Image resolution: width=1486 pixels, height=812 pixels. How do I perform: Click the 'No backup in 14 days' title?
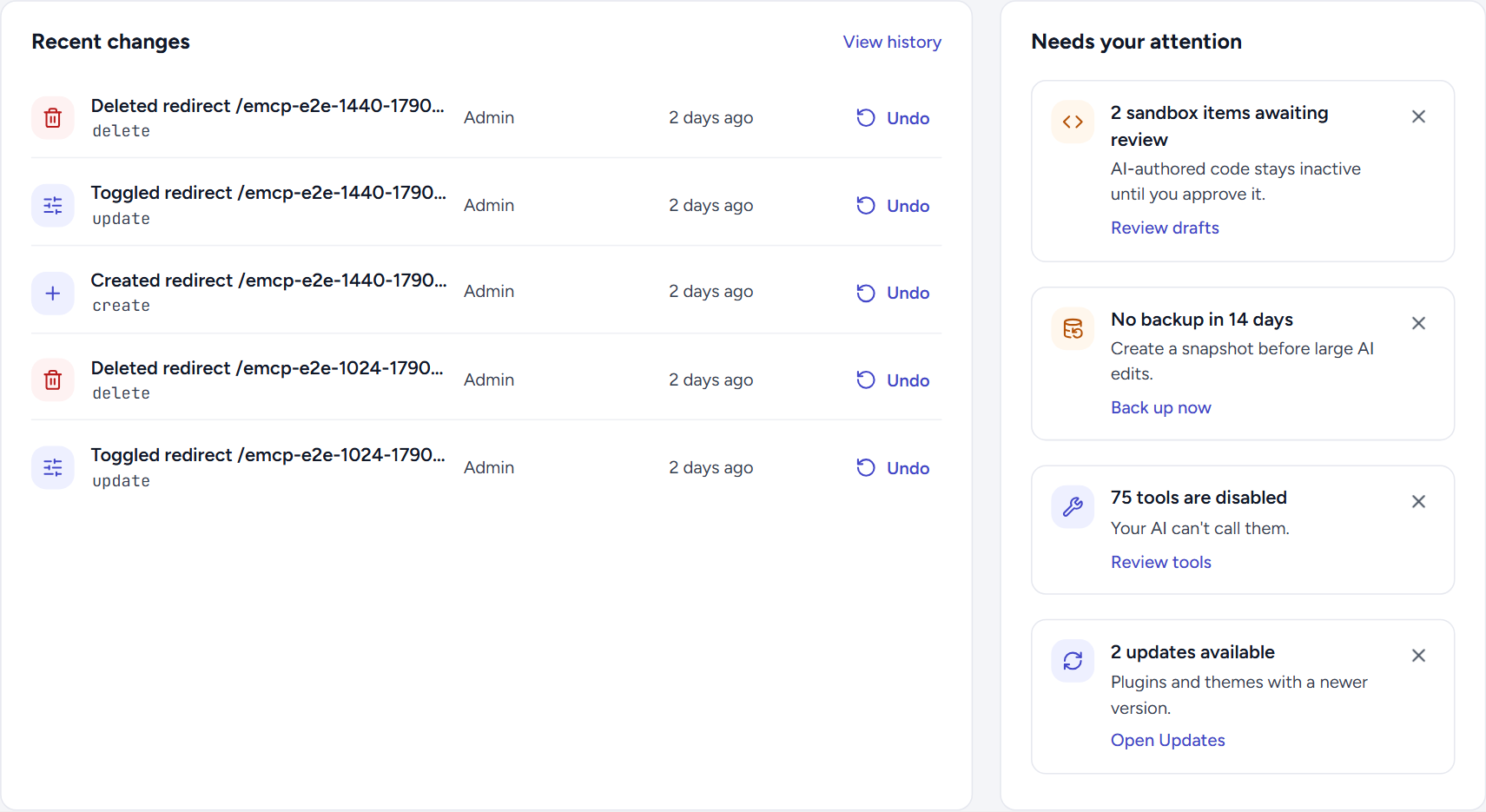(1202, 320)
